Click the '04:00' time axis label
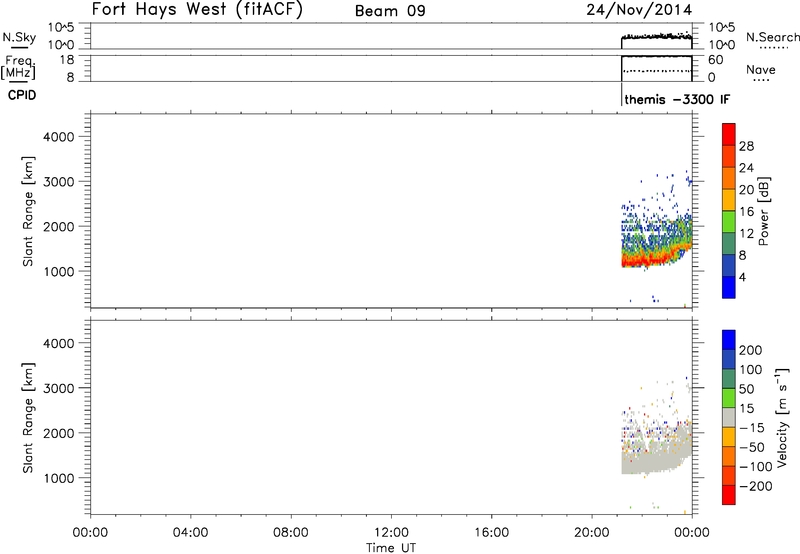This screenshot has width=800, height=554. [x=190, y=533]
